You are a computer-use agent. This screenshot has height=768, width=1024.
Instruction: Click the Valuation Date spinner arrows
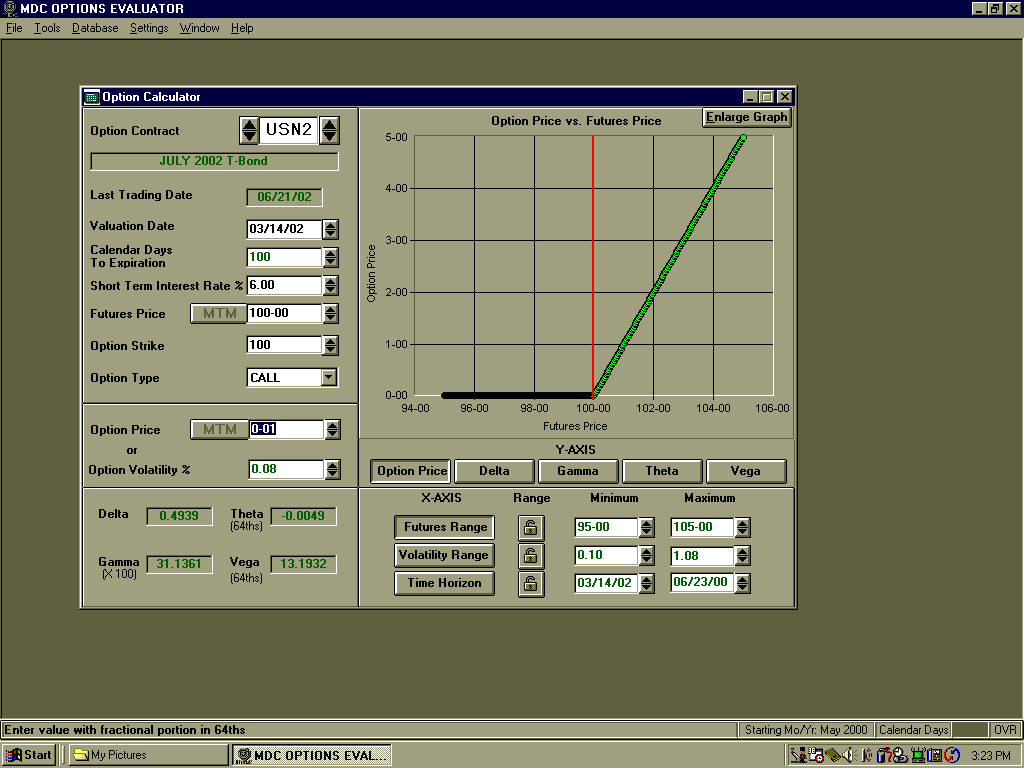(331, 229)
